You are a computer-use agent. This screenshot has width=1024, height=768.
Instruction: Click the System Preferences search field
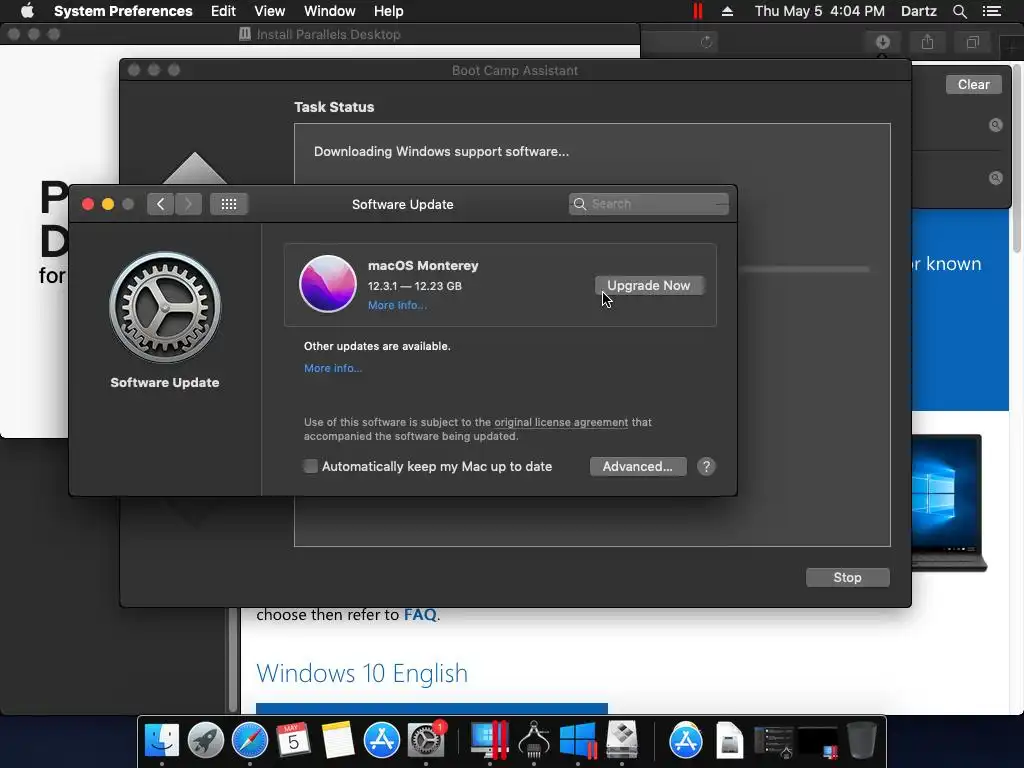(648, 204)
